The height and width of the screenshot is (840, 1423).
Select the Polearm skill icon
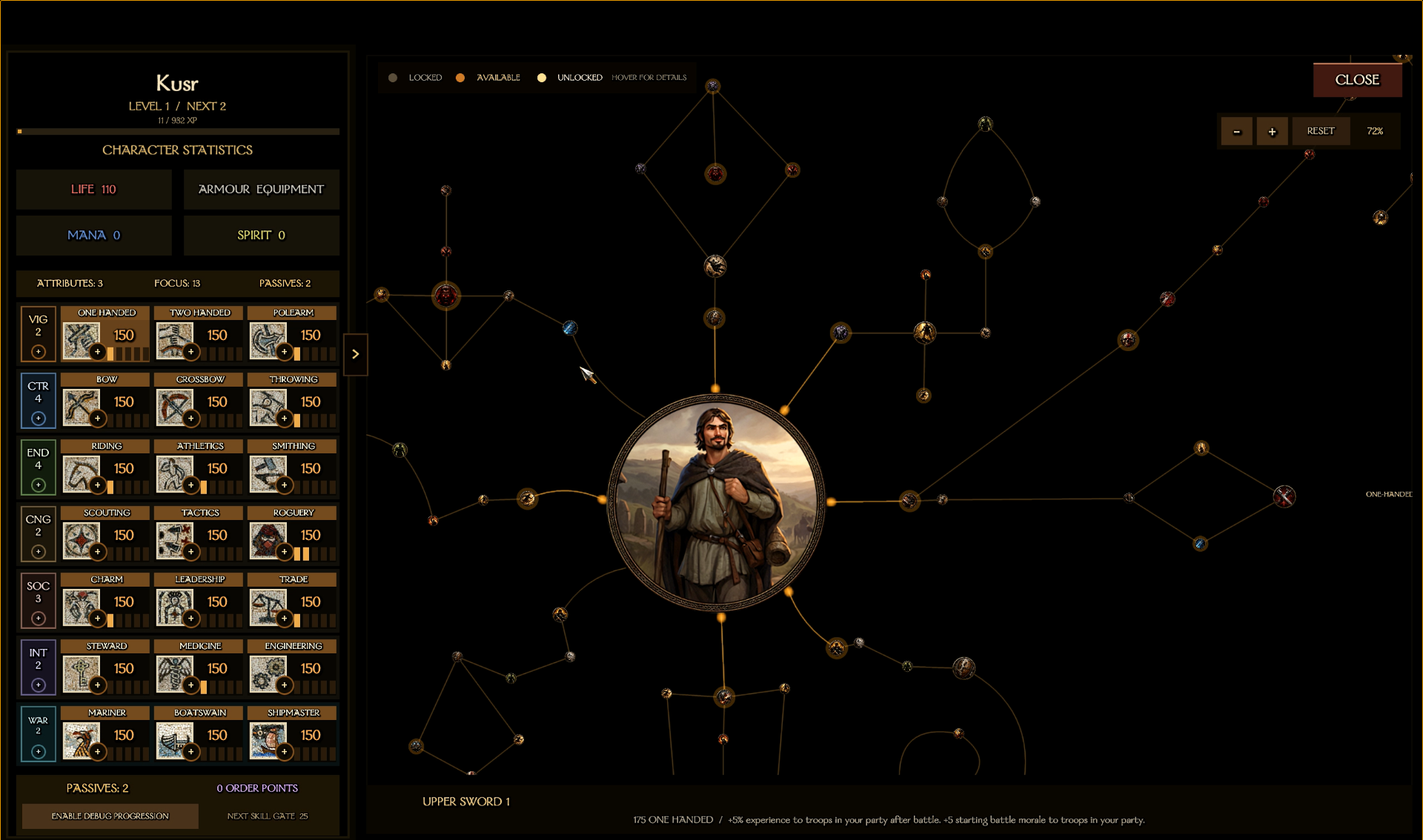point(268,340)
